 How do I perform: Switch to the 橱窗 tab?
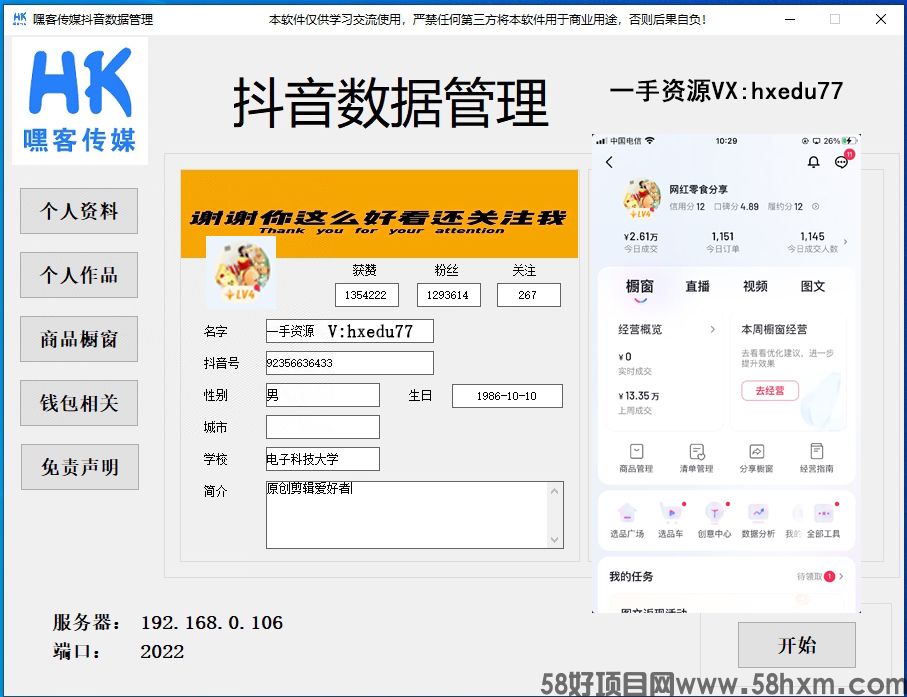639,286
